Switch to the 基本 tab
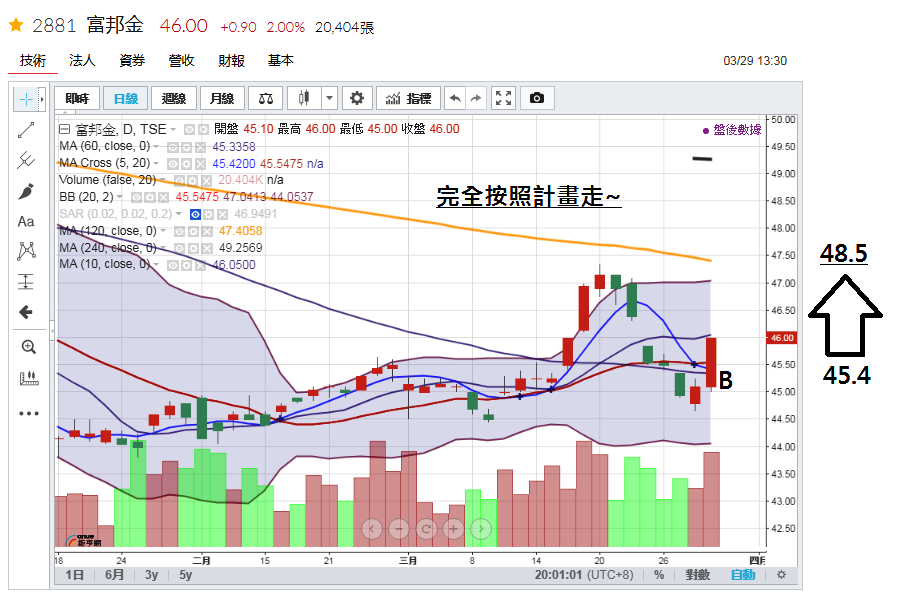900x600 pixels. 281,61
